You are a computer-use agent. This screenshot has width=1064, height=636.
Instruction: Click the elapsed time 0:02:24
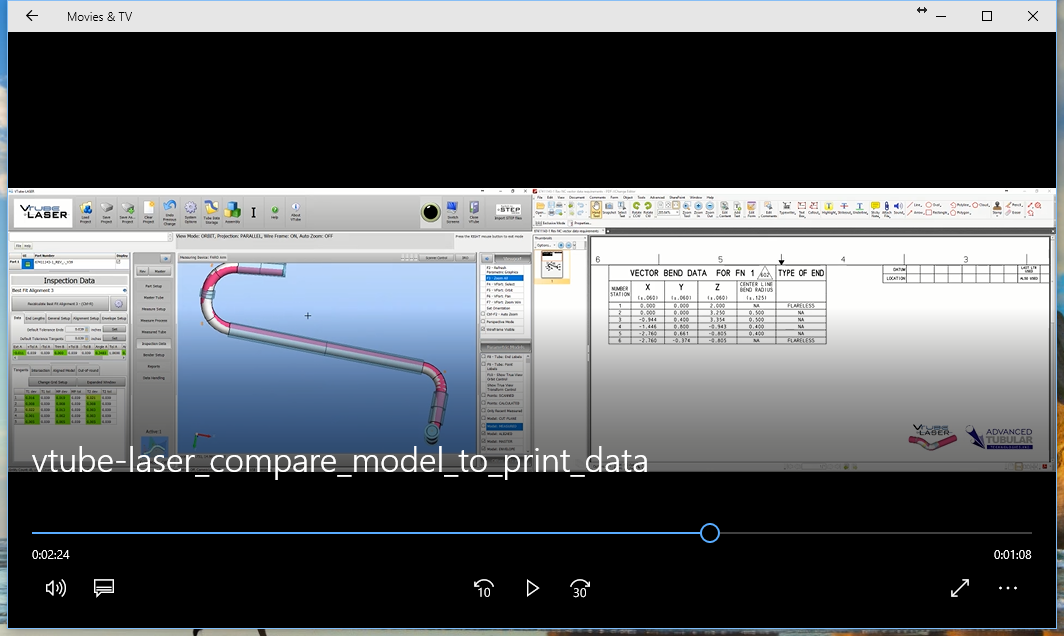click(x=51, y=555)
